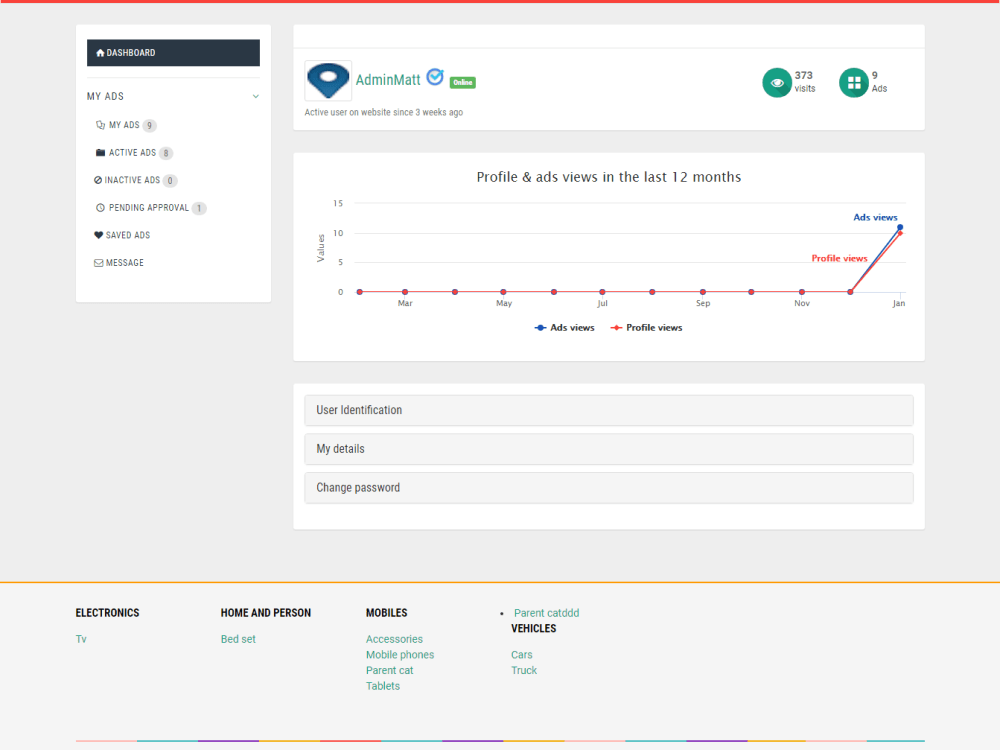Click the Dashboard home icon
Image resolution: width=1000 pixels, height=750 pixels.
pos(100,53)
